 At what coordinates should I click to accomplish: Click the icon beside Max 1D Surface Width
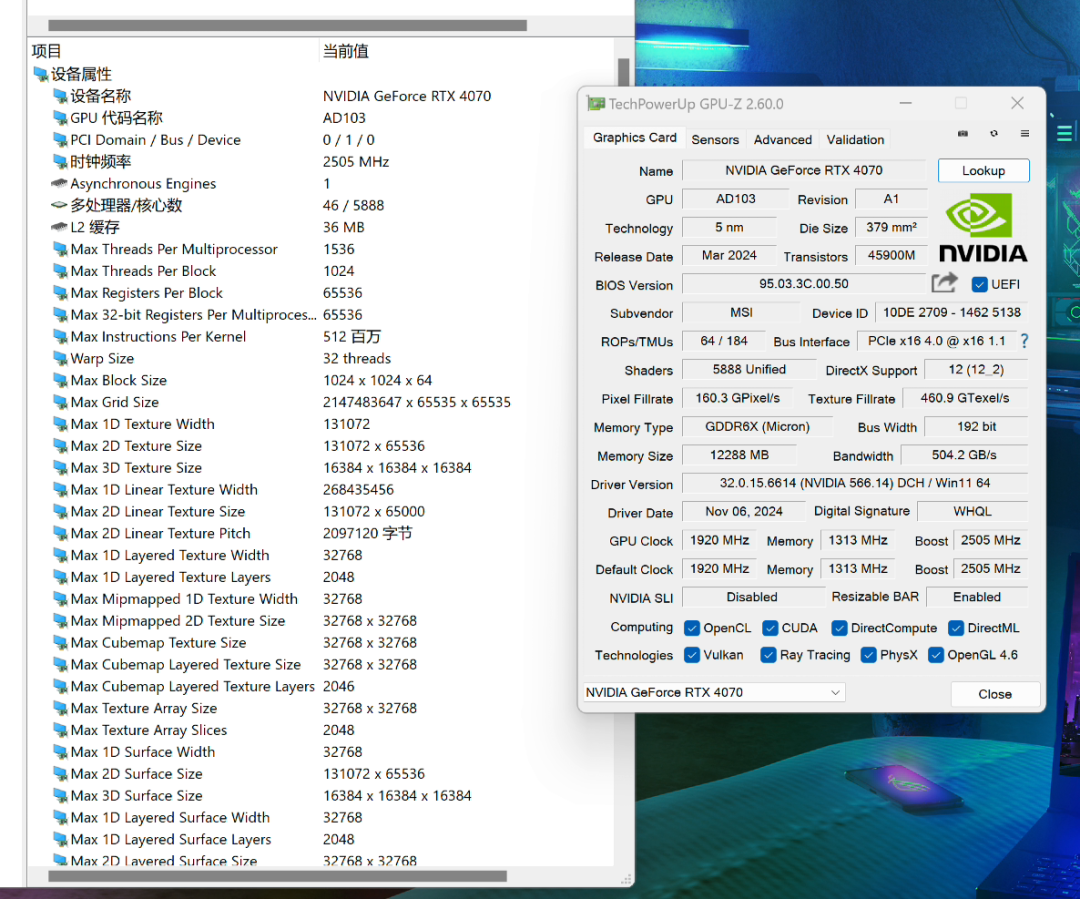pyautogui.click(x=61, y=752)
